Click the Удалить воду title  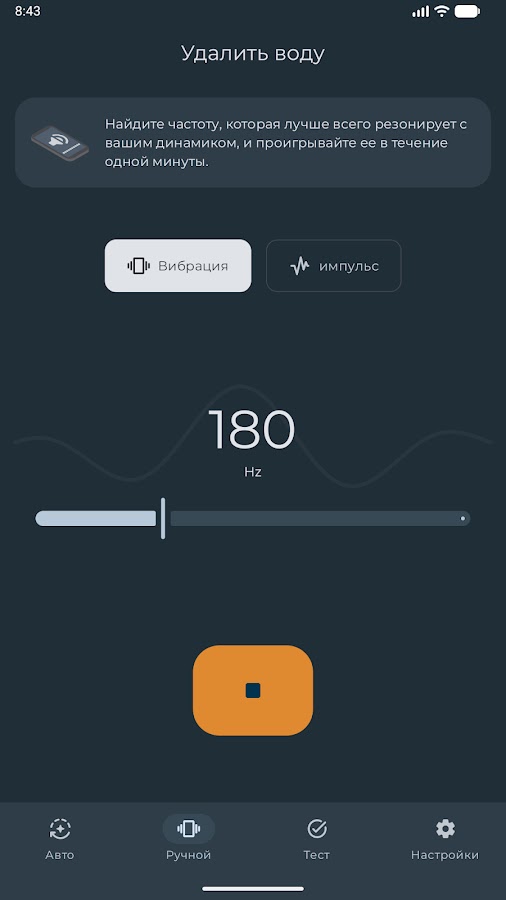coord(253,53)
